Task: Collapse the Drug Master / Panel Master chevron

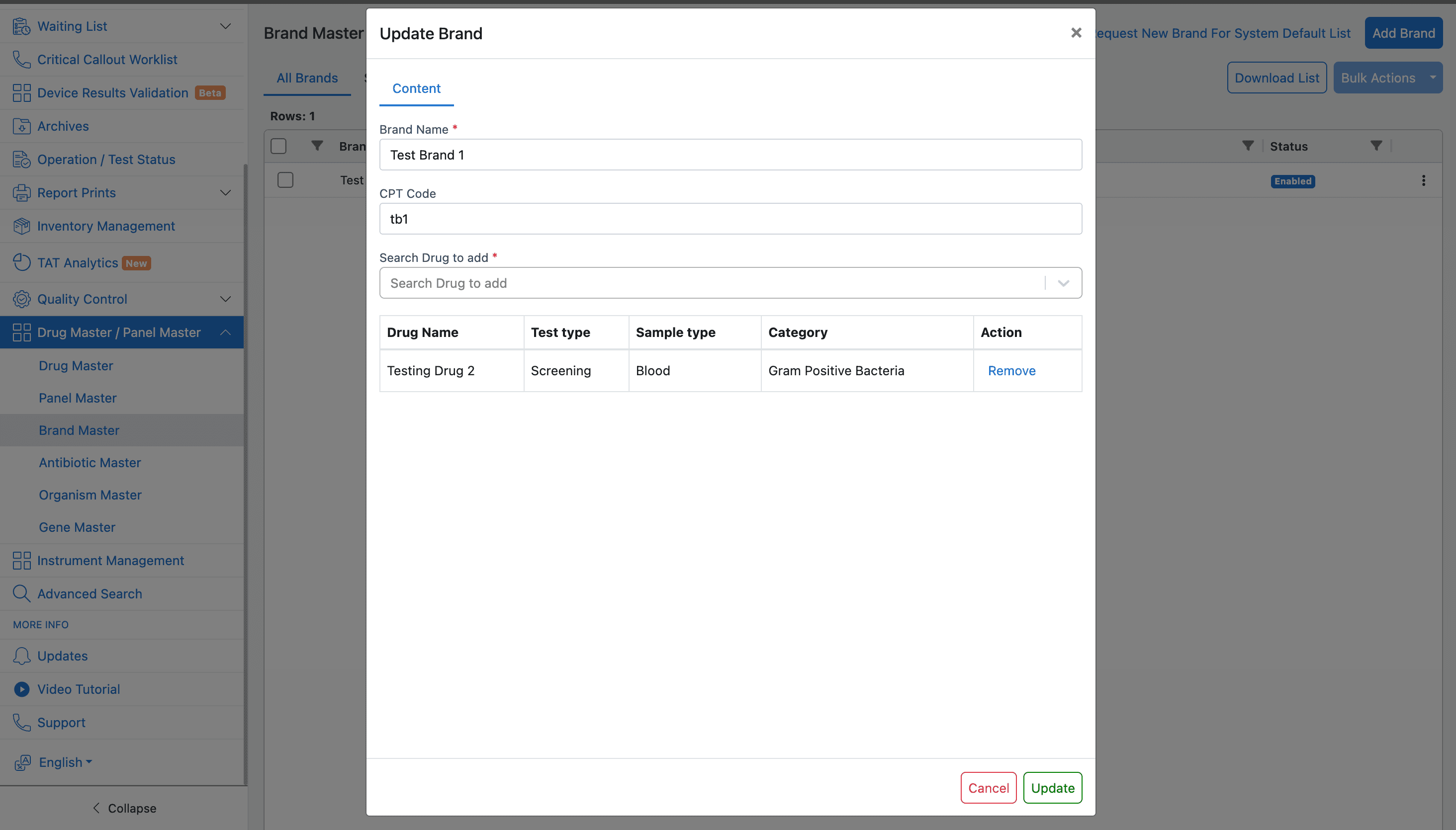Action: tap(226, 332)
